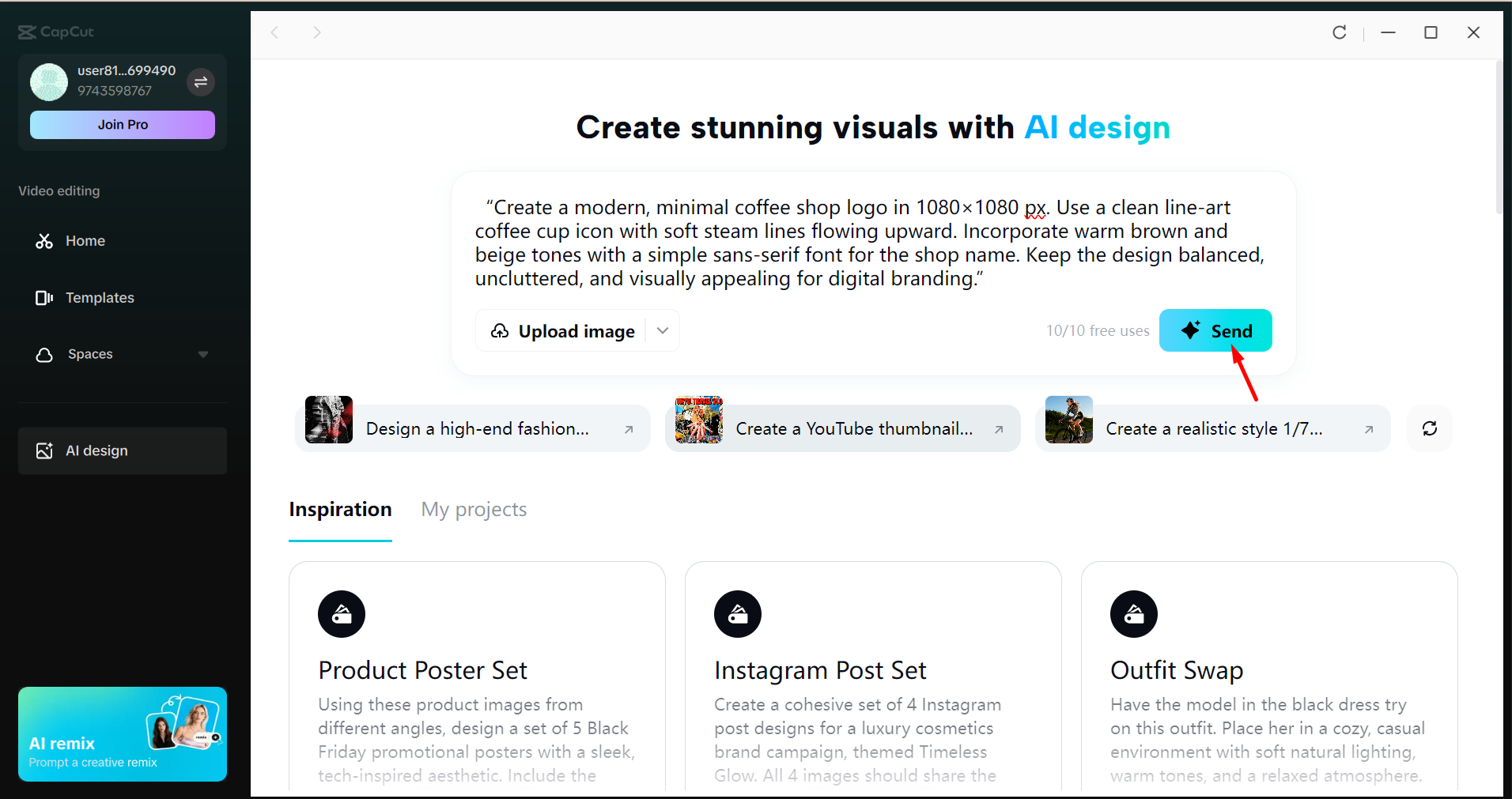Click the cyclist suggestion thumbnail

[x=1069, y=420]
